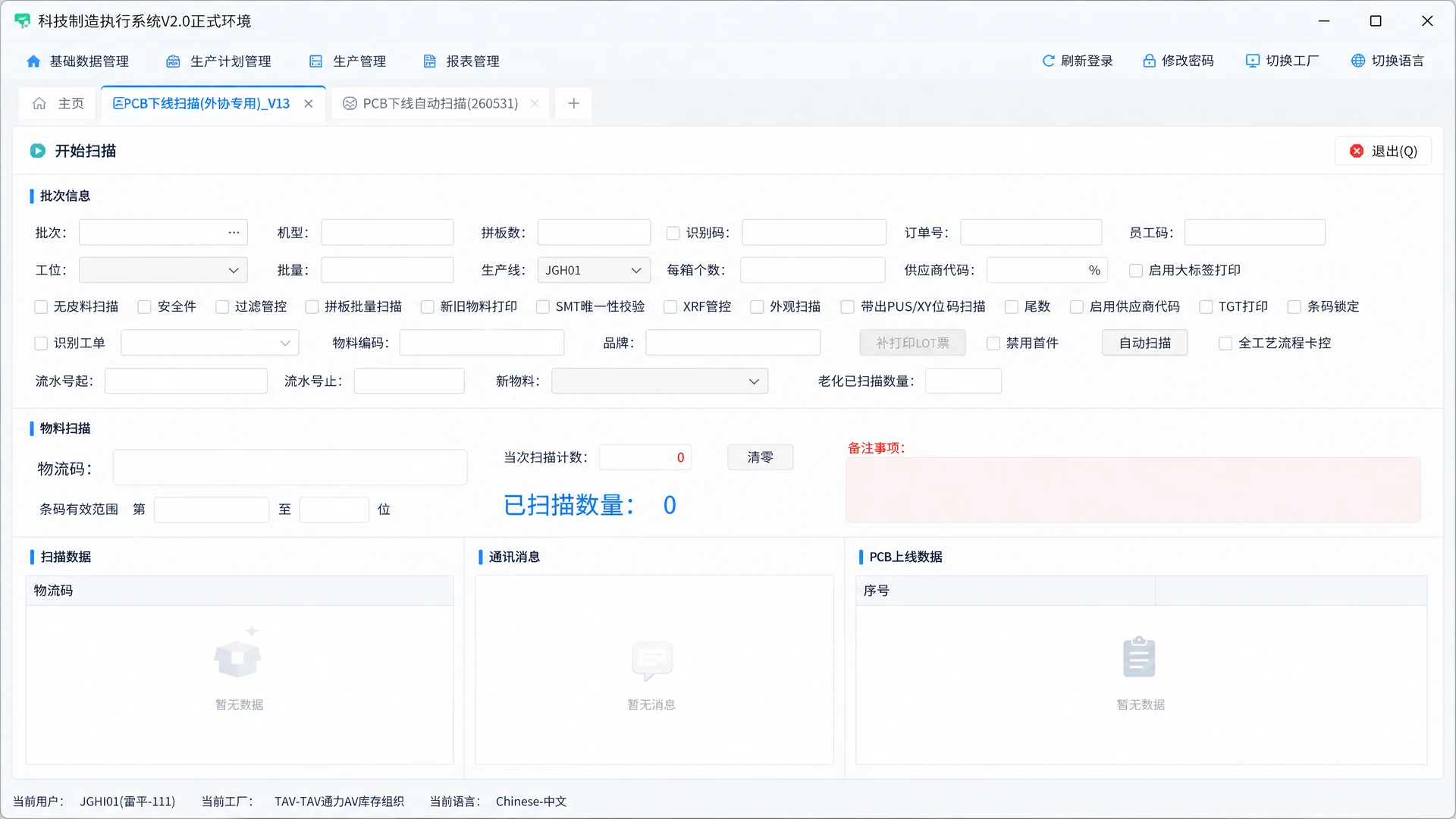Click the 切换语言 globe icon
Screen dimensions: 1456x819
click(1358, 61)
